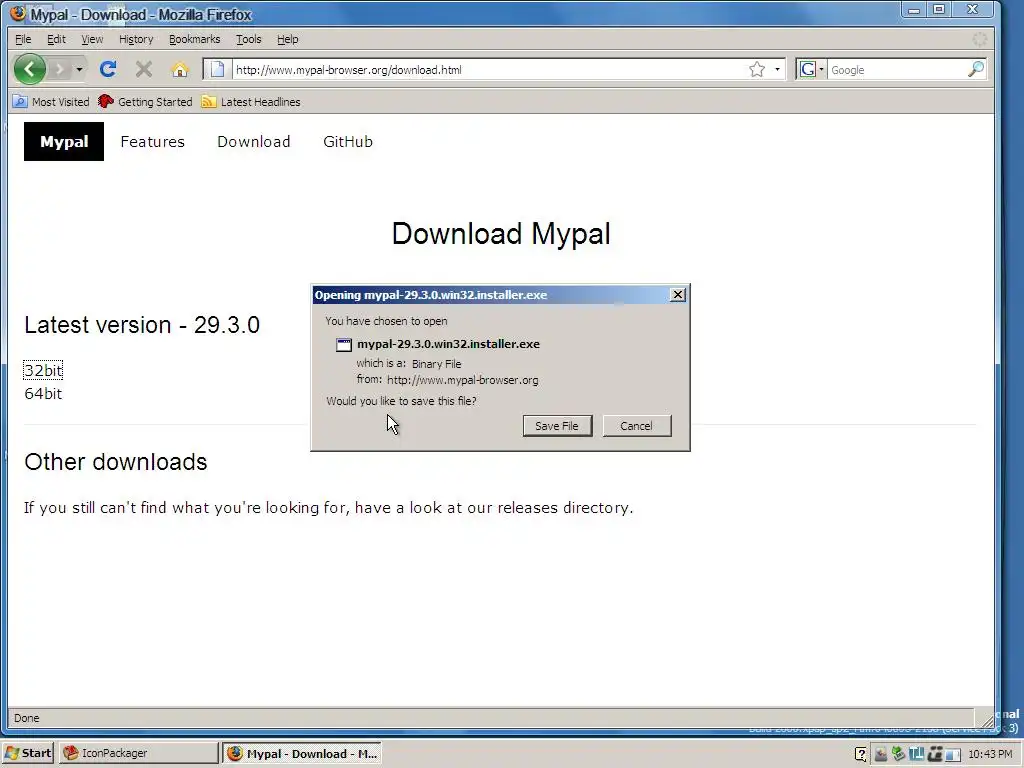The height and width of the screenshot is (768, 1024).
Task: Reload the current page
Action: (108, 69)
